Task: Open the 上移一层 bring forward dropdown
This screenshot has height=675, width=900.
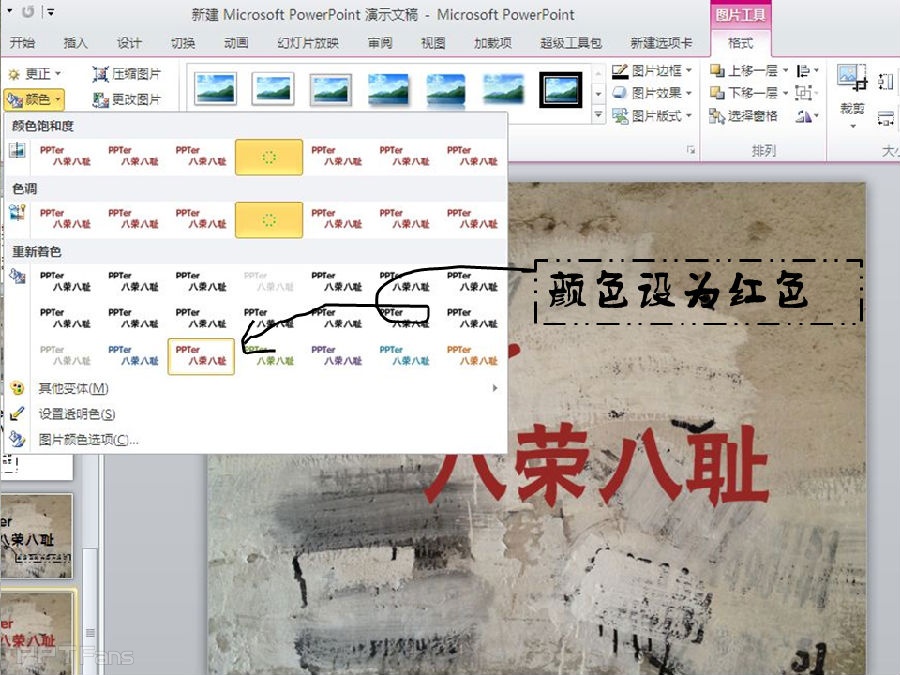Action: [786, 71]
